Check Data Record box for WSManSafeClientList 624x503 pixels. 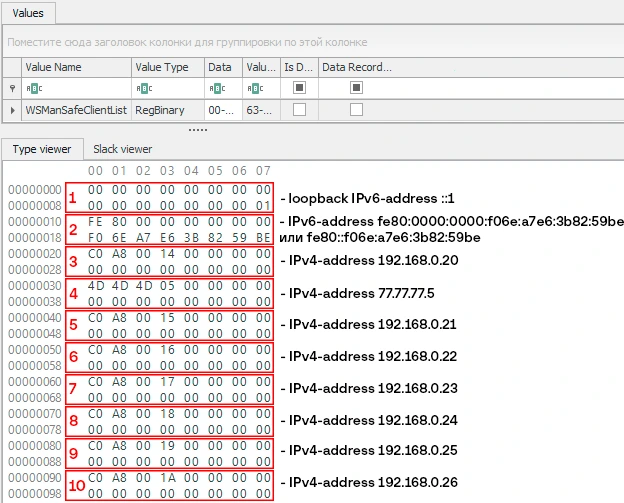point(356,110)
